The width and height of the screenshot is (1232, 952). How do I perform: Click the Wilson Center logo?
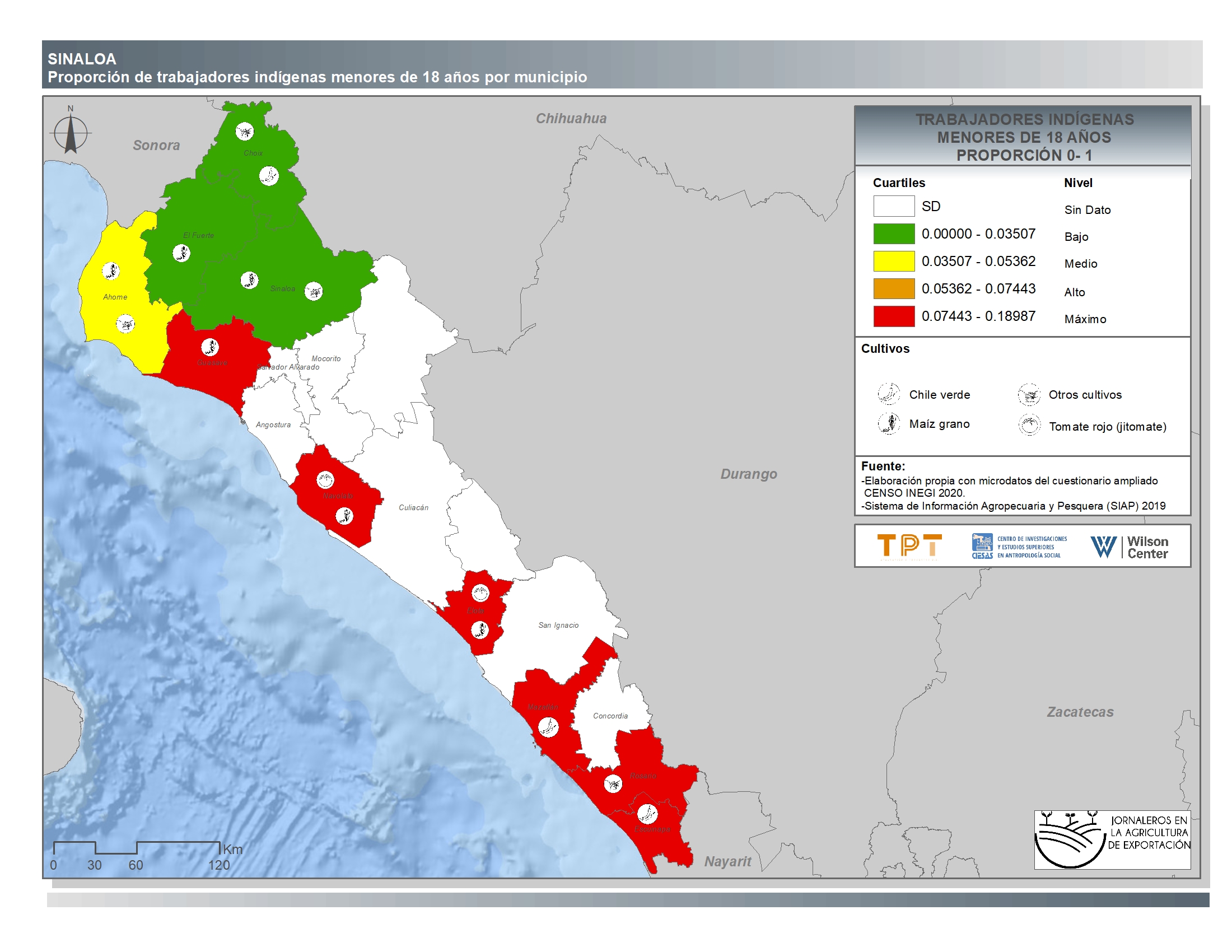tap(1129, 547)
